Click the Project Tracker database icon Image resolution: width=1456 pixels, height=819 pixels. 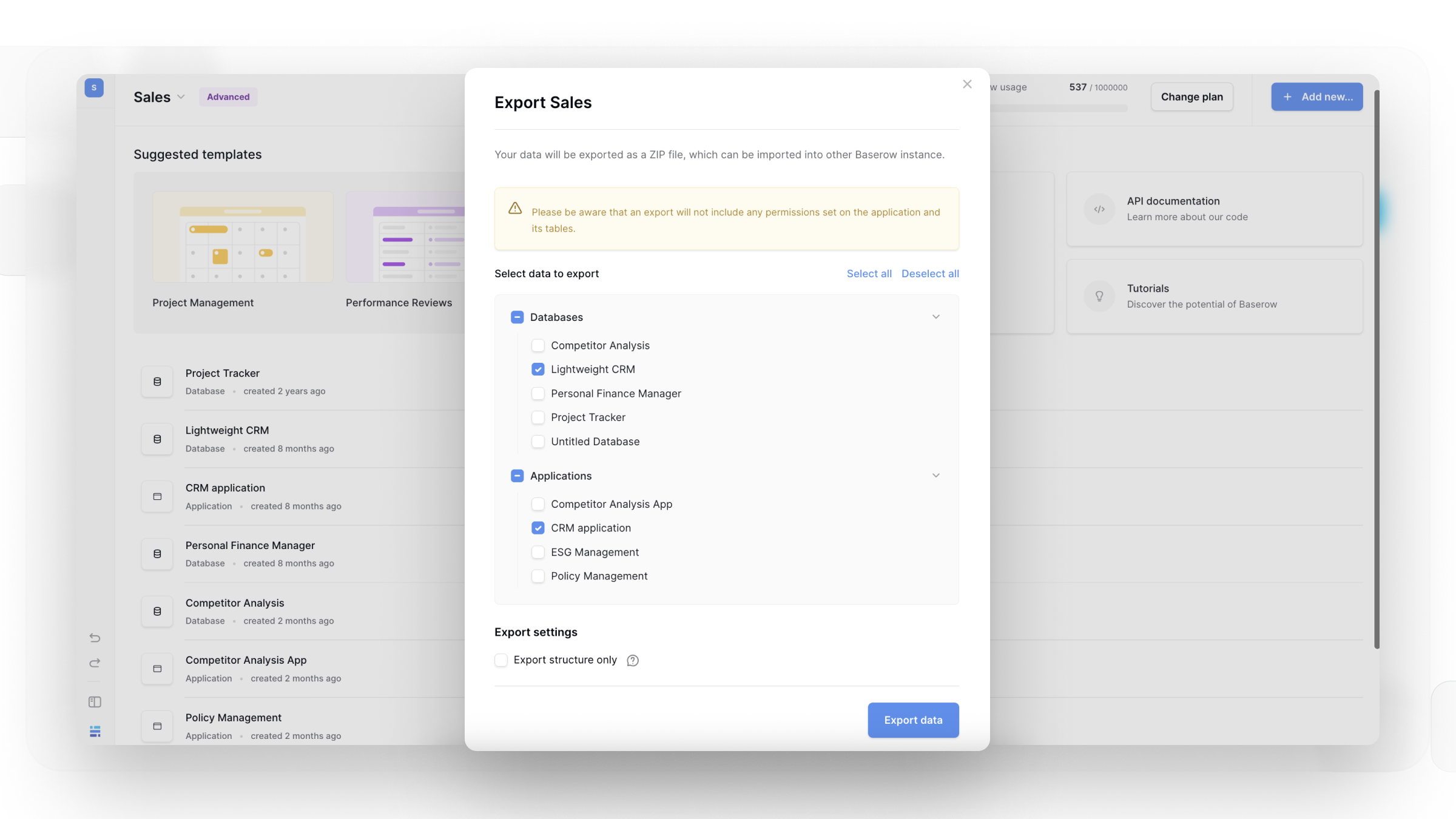(x=157, y=382)
